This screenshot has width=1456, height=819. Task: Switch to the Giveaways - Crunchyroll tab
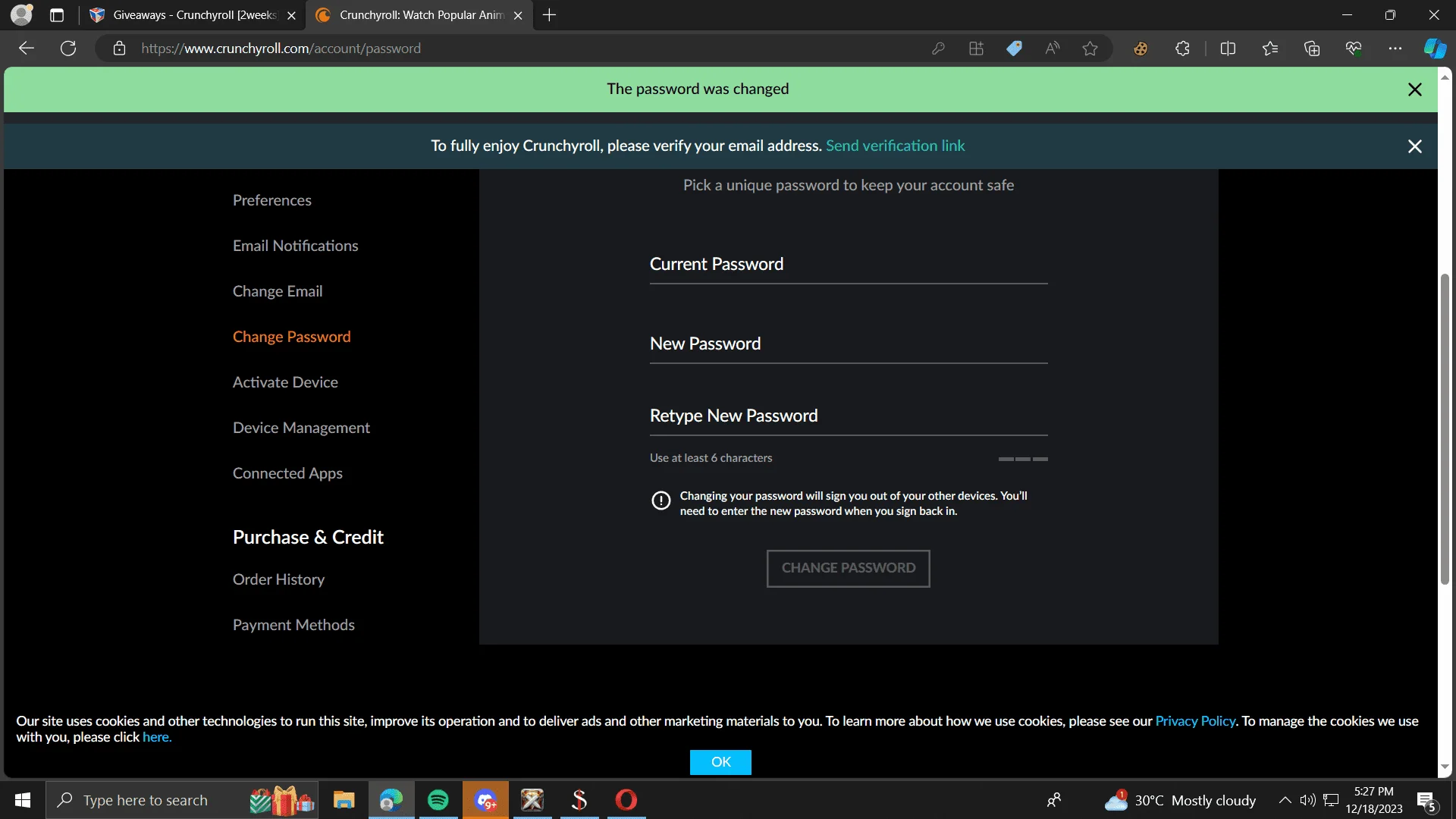point(193,15)
